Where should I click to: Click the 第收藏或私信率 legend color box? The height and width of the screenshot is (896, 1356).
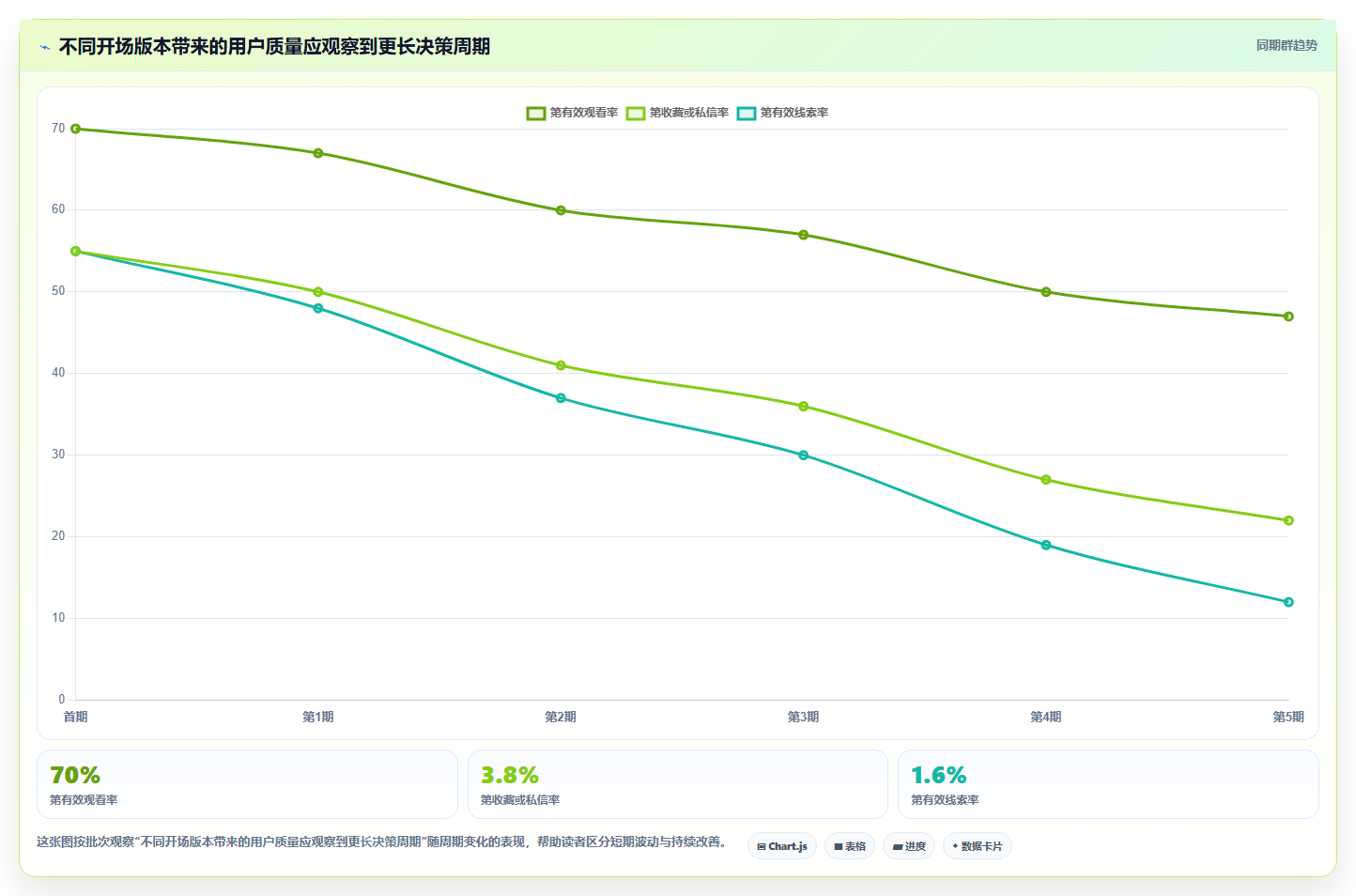click(x=636, y=113)
